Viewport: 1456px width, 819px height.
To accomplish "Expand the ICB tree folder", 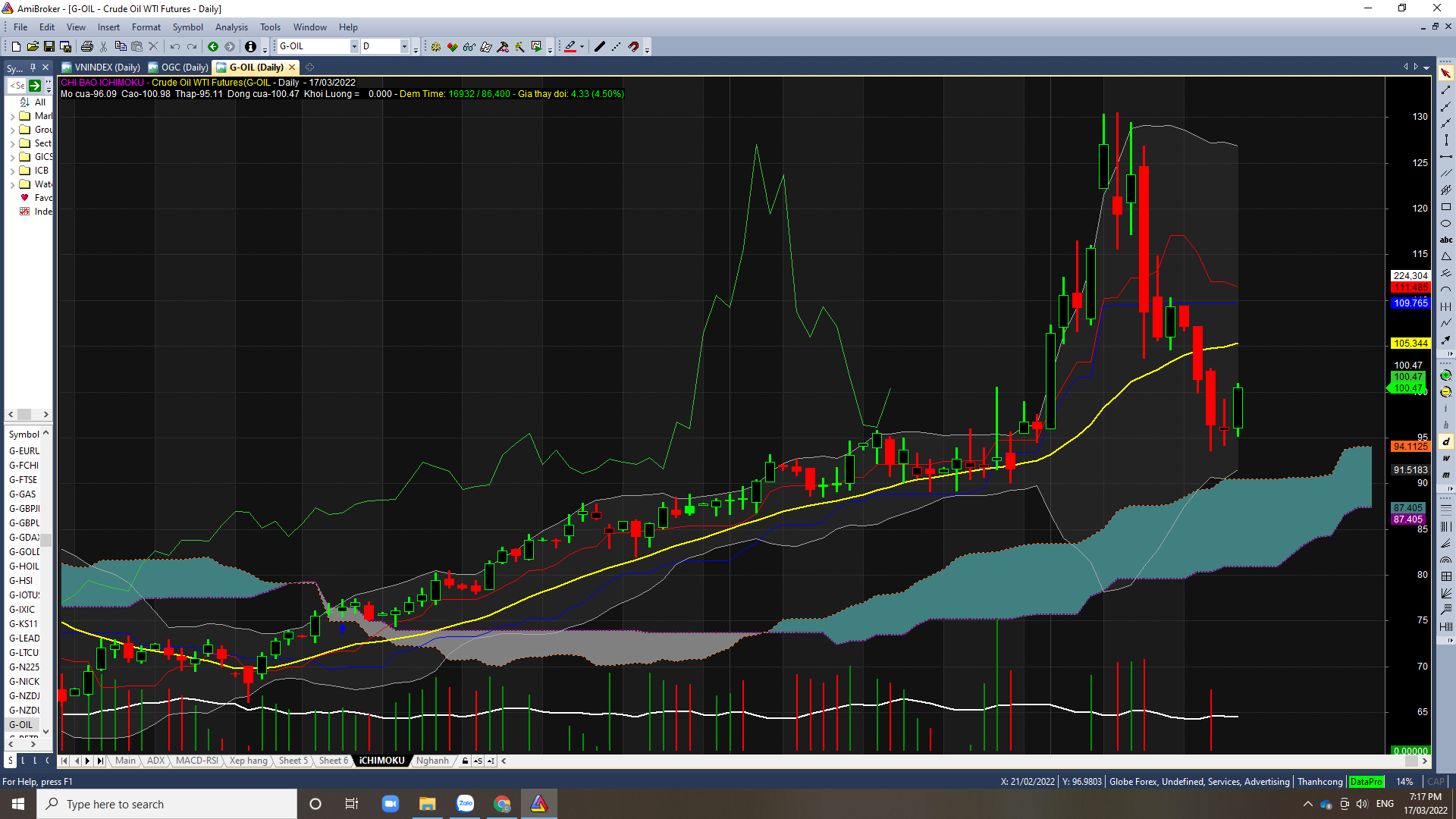I will 12,171.
